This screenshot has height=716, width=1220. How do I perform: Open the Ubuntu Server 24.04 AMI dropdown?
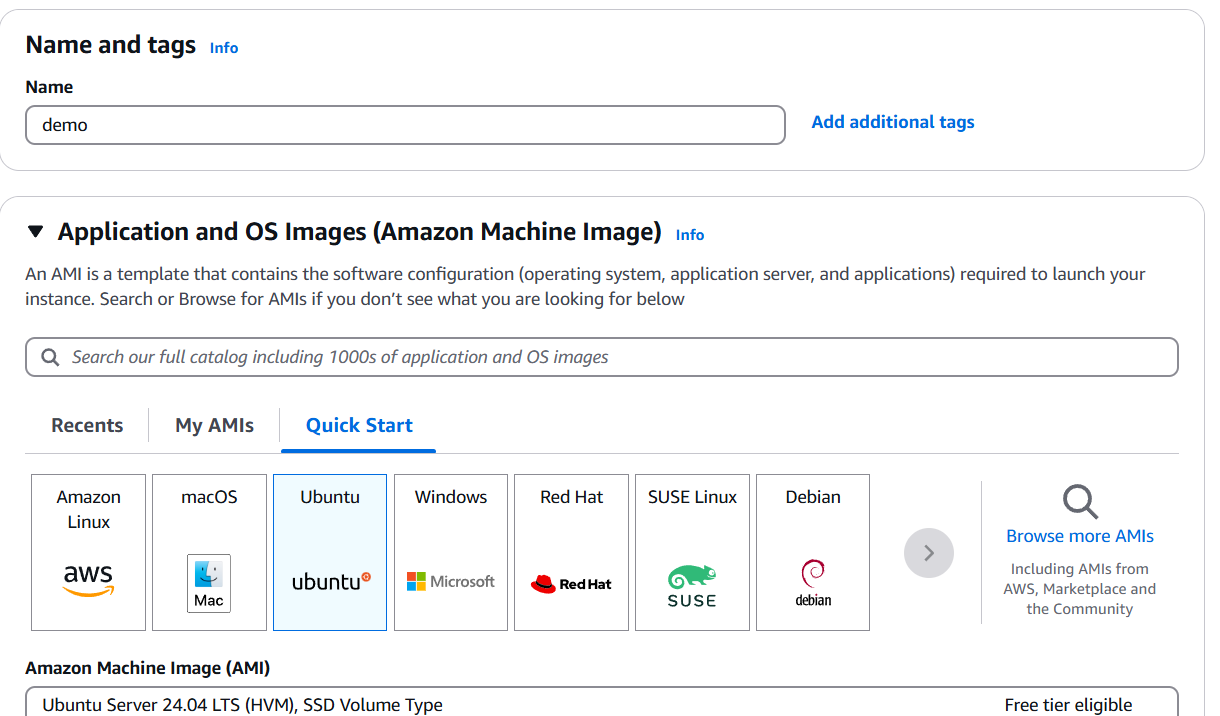[602, 702]
